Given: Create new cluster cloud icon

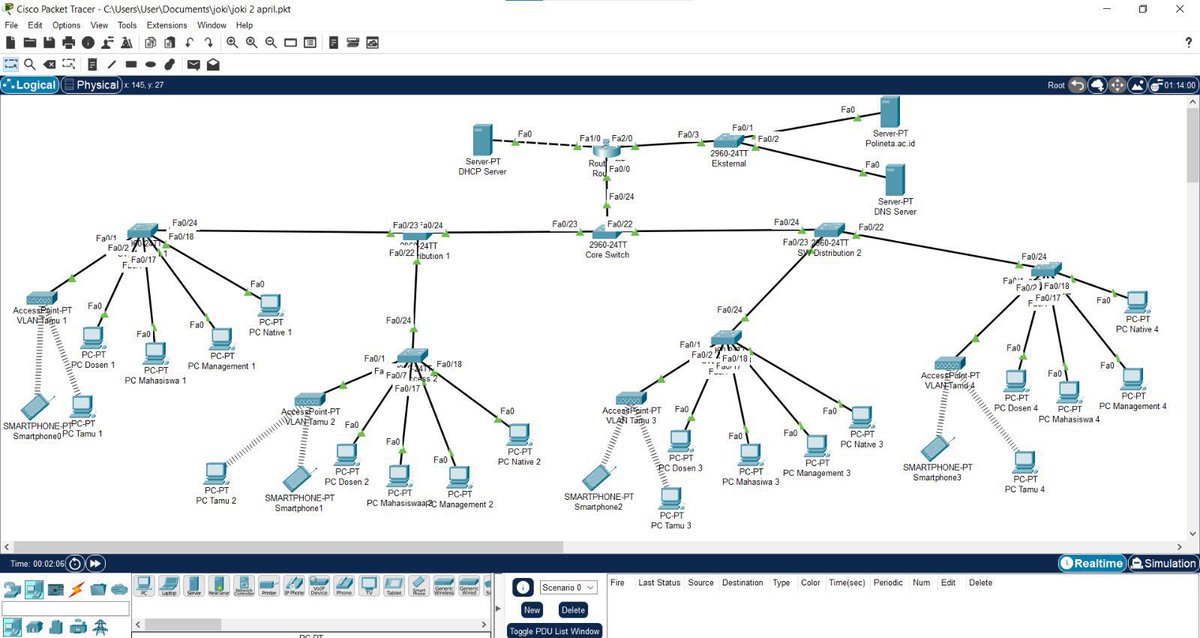Looking at the screenshot, I should click(1097, 85).
